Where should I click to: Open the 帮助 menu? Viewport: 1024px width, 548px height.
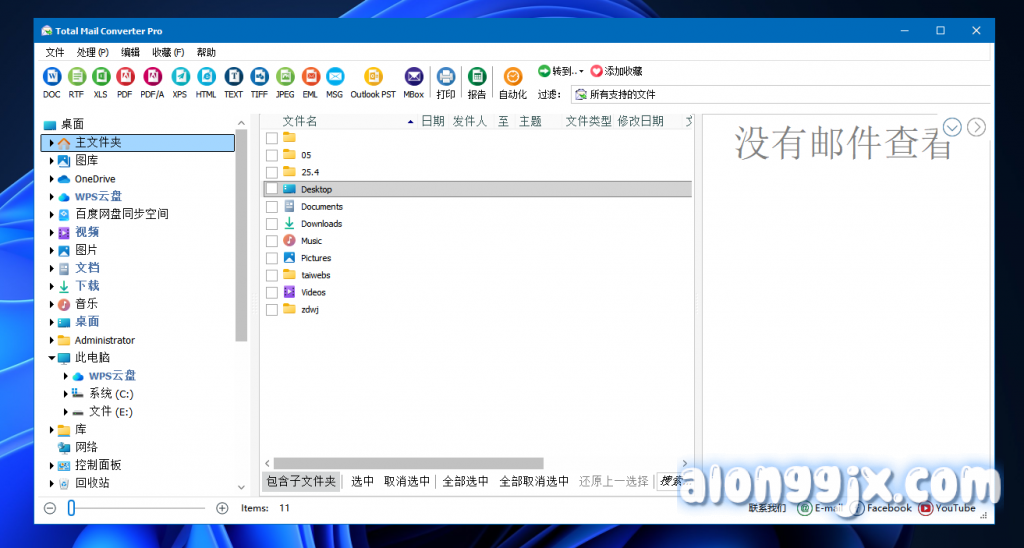click(x=206, y=52)
